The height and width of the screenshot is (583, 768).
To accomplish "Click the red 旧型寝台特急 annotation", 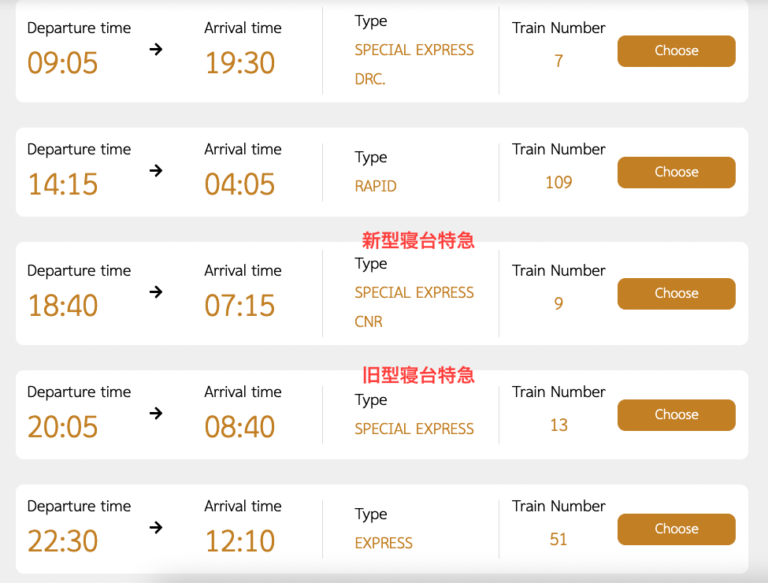I will click(417, 376).
